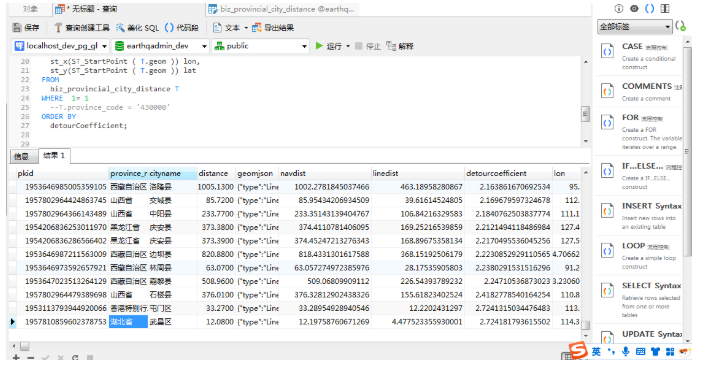703x365 pixels.
Task: Expand the Run (运行) dropdown arrow
Action: (348, 46)
